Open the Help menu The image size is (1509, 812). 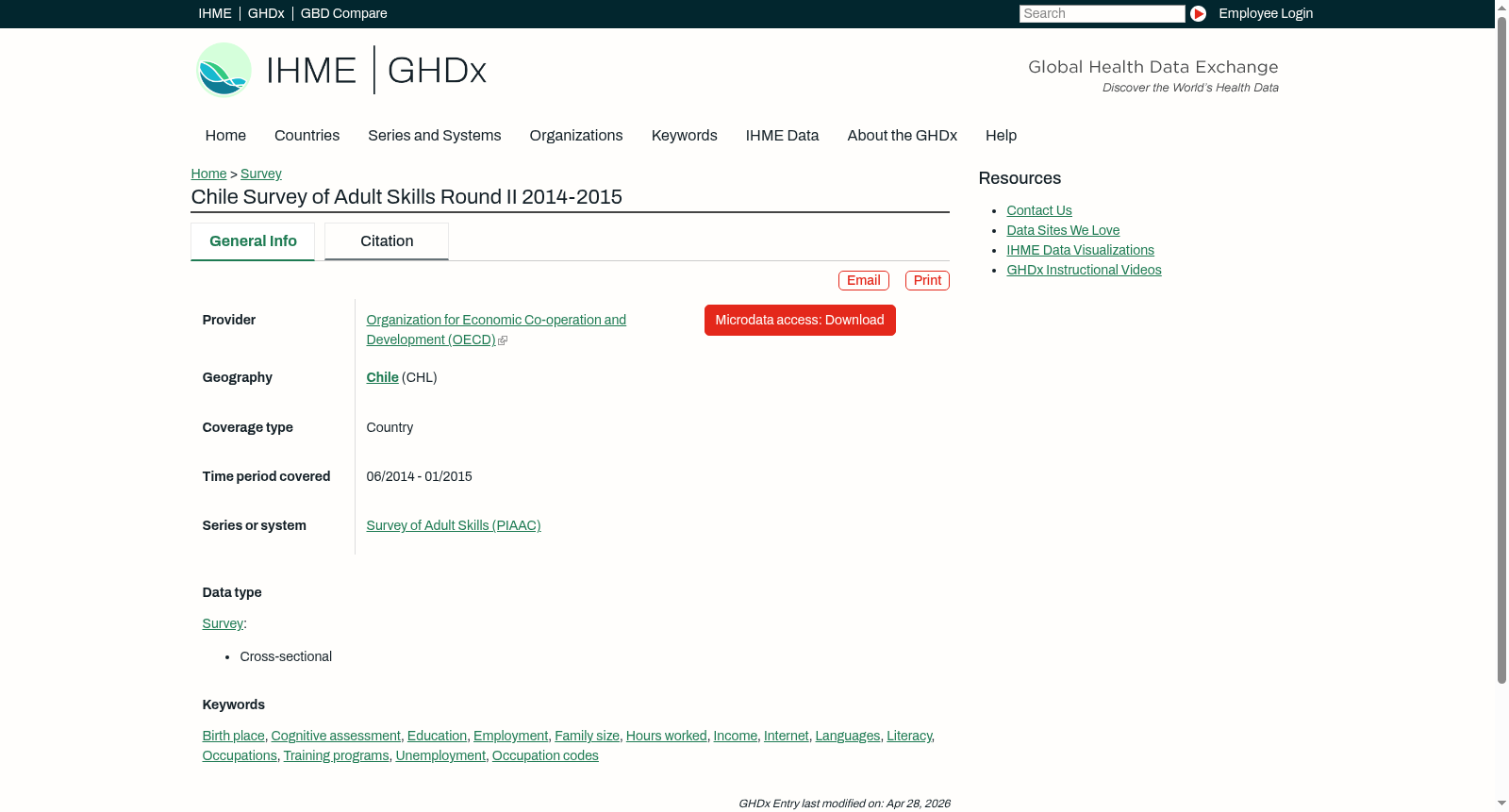(1001, 136)
